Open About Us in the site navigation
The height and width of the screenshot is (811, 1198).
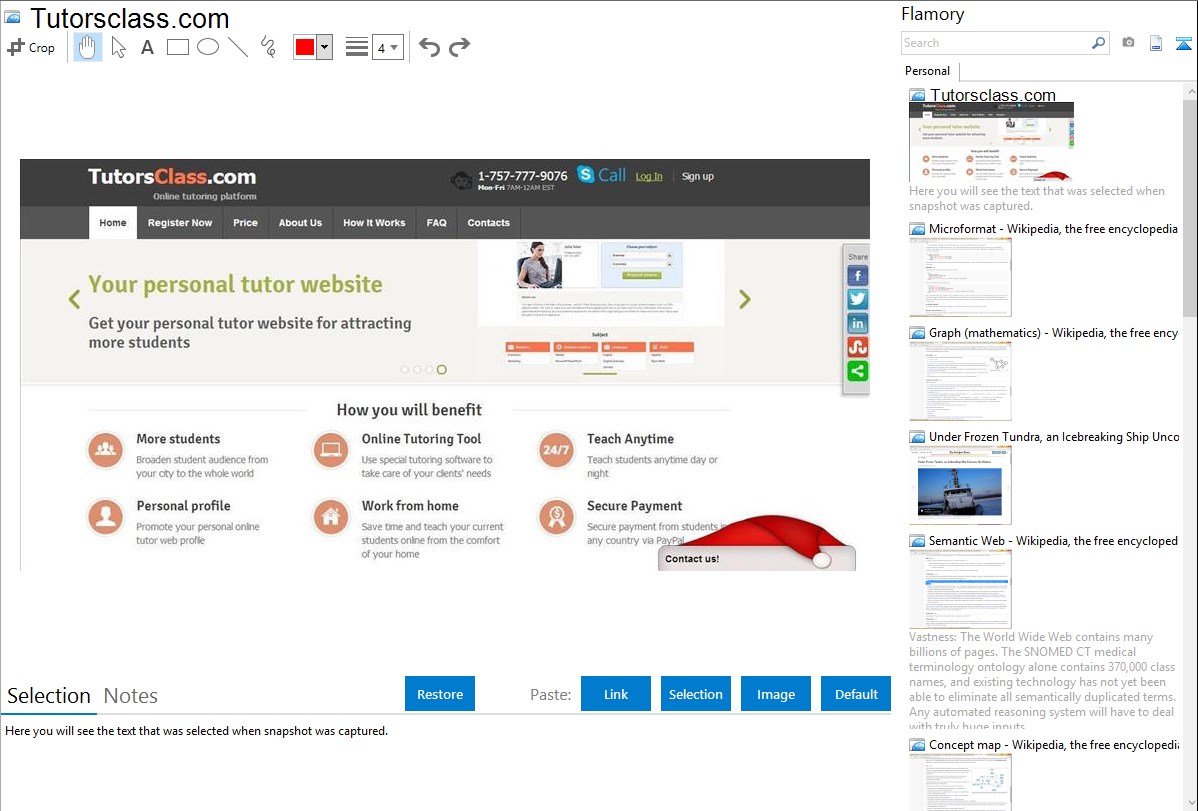tap(300, 223)
